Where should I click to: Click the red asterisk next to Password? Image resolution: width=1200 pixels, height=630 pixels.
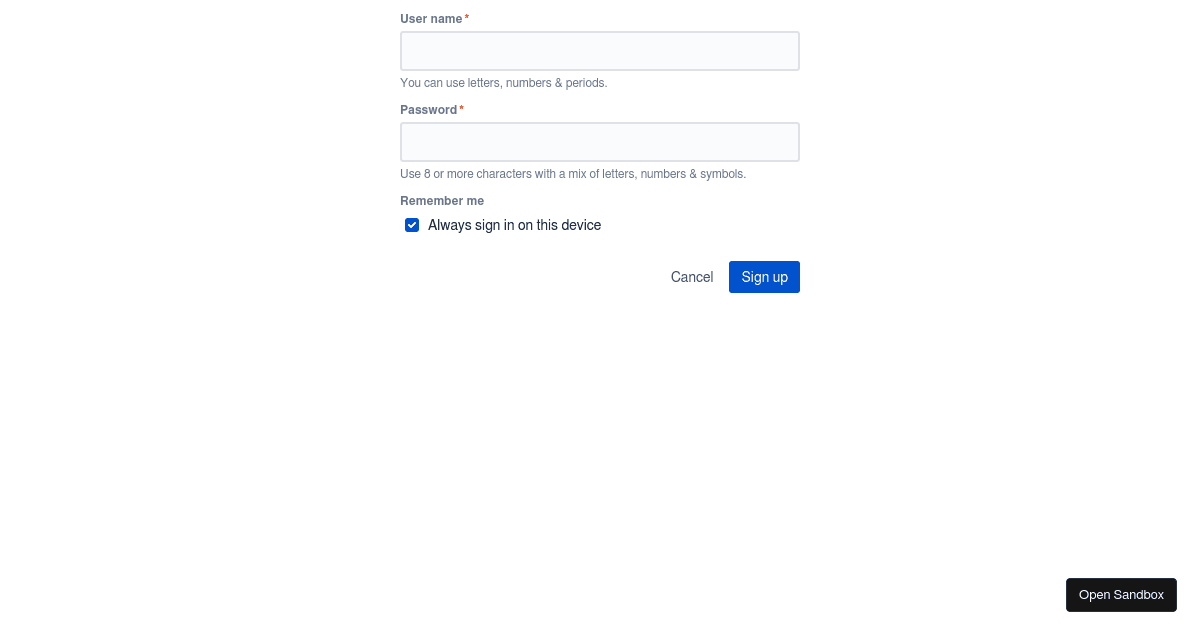461,107
